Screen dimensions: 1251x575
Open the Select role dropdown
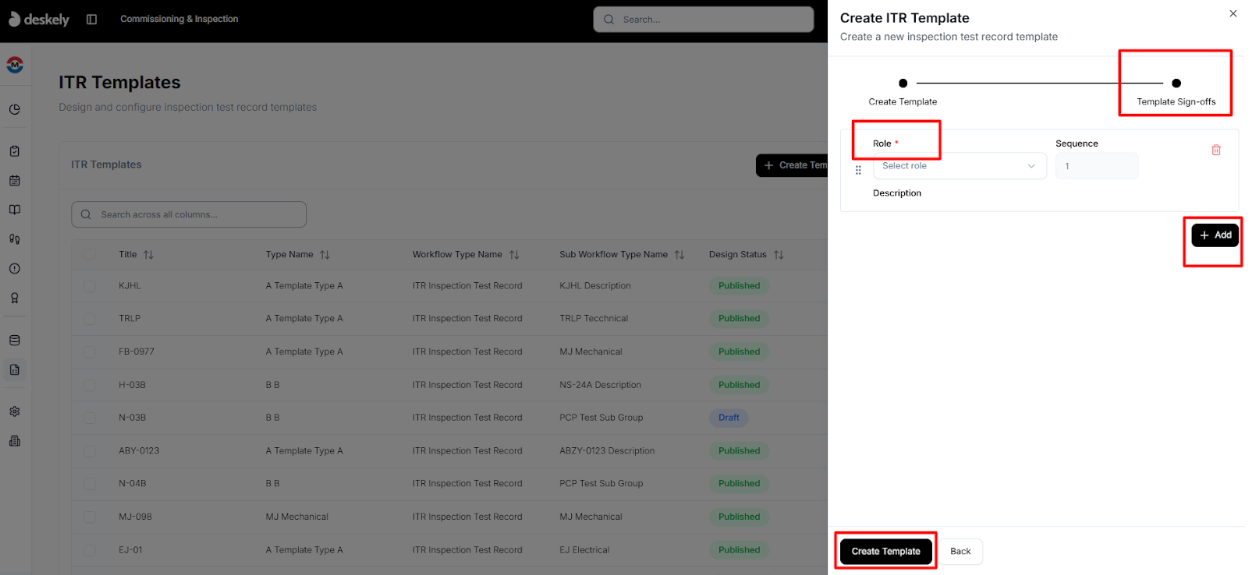[x=959, y=166]
